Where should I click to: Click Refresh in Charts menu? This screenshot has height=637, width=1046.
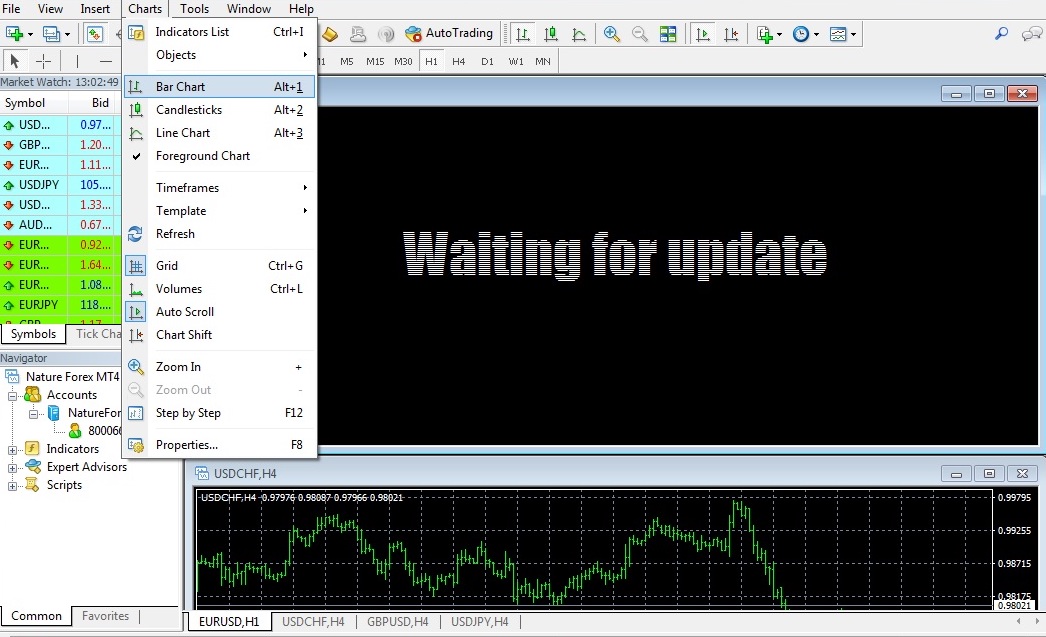click(x=219, y=233)
